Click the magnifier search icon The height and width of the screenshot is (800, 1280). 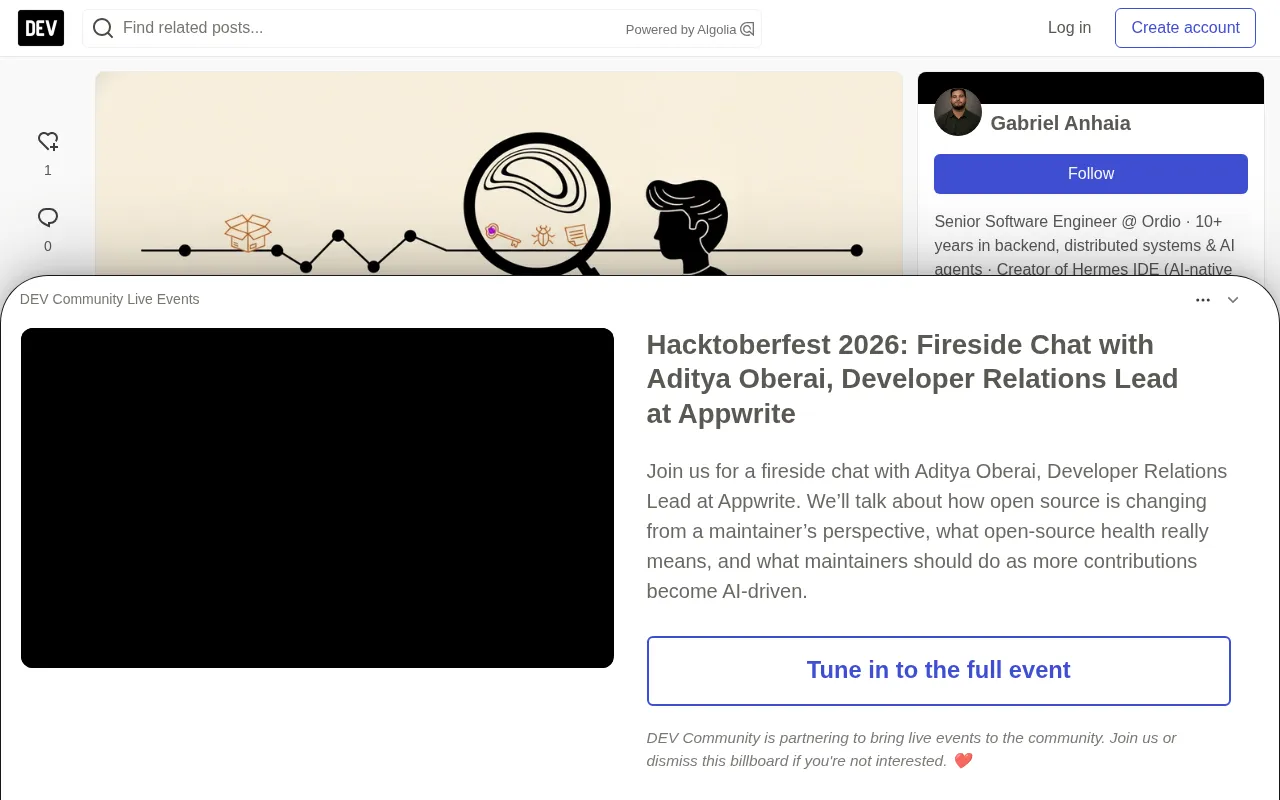[x=103, y=28]
